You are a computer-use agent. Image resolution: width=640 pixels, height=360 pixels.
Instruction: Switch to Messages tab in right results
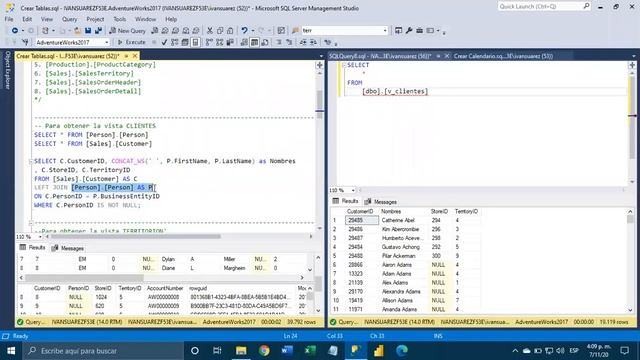381,202
